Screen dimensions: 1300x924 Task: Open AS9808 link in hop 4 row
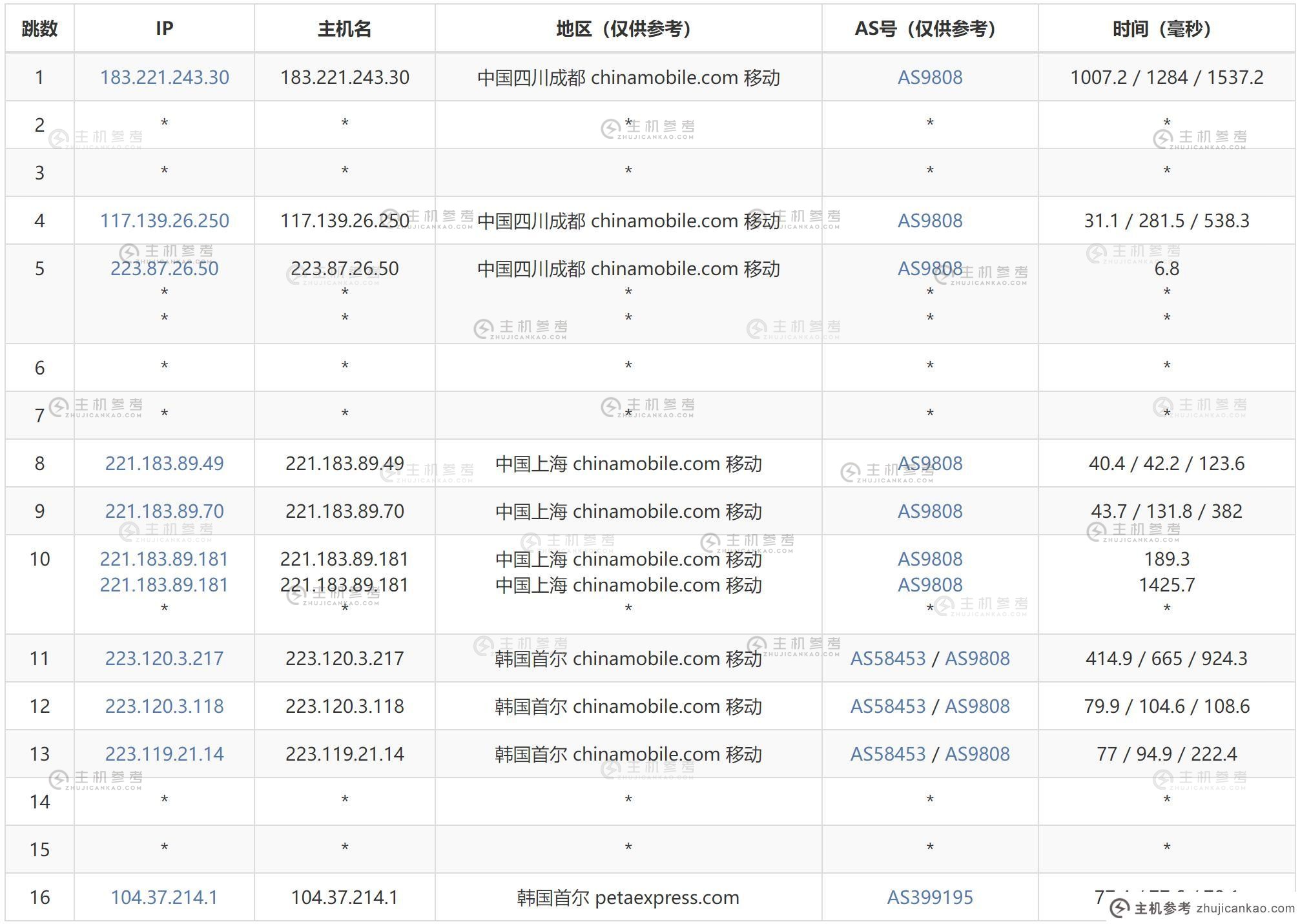tap(930, 221)
